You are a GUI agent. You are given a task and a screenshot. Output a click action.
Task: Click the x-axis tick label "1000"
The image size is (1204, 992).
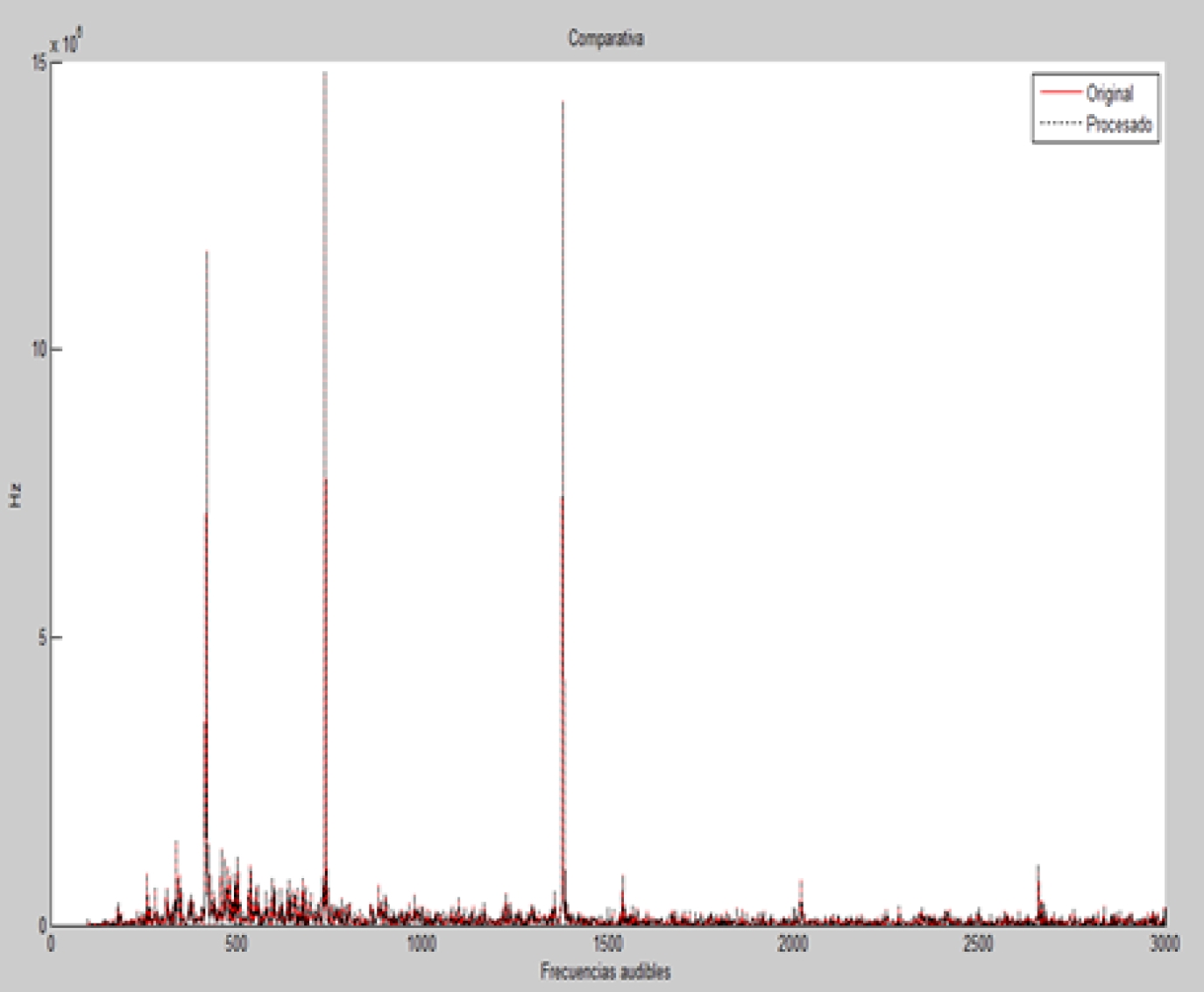[x=421, y=944]
